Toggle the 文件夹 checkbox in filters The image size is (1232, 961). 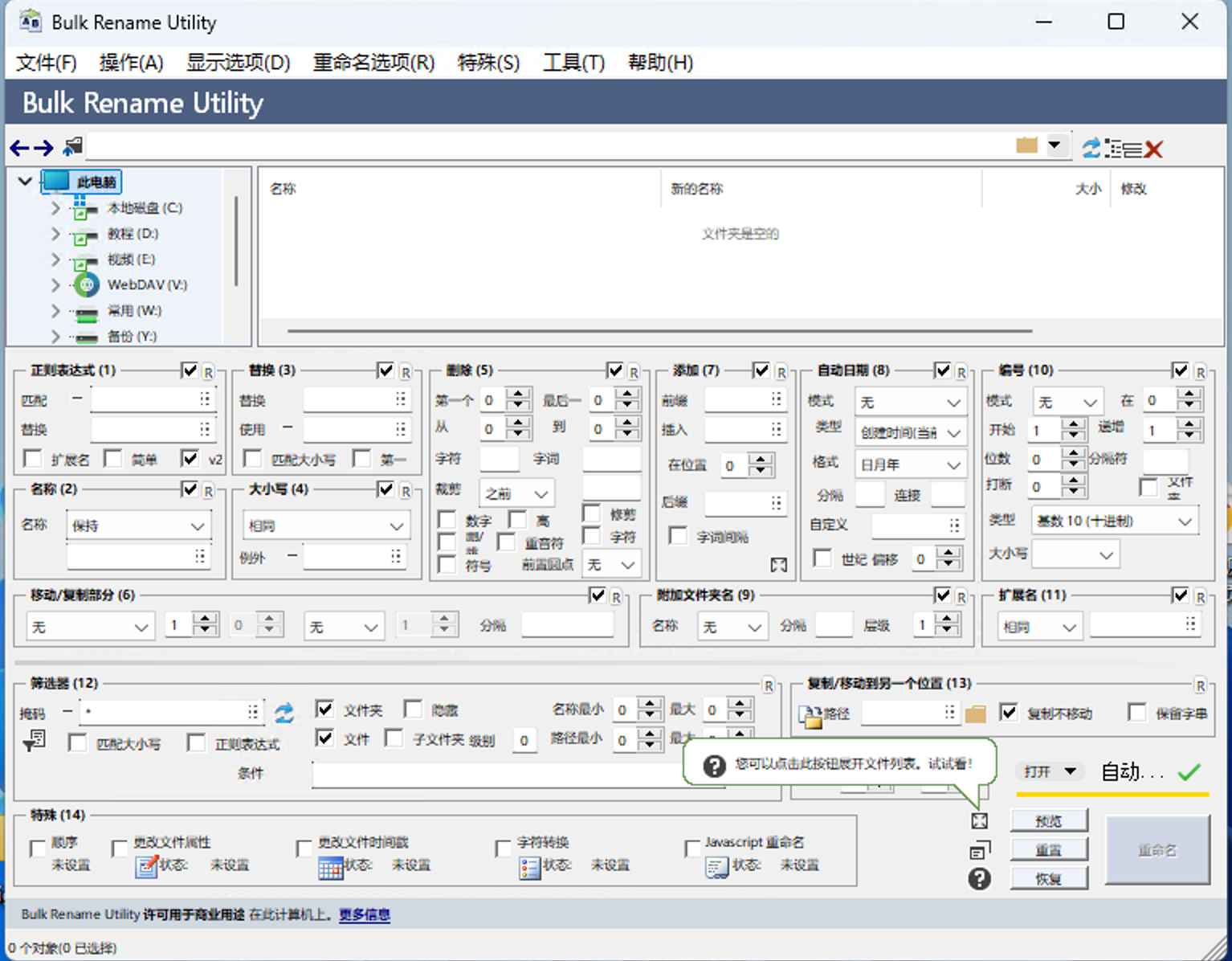(x=324, y=709)
